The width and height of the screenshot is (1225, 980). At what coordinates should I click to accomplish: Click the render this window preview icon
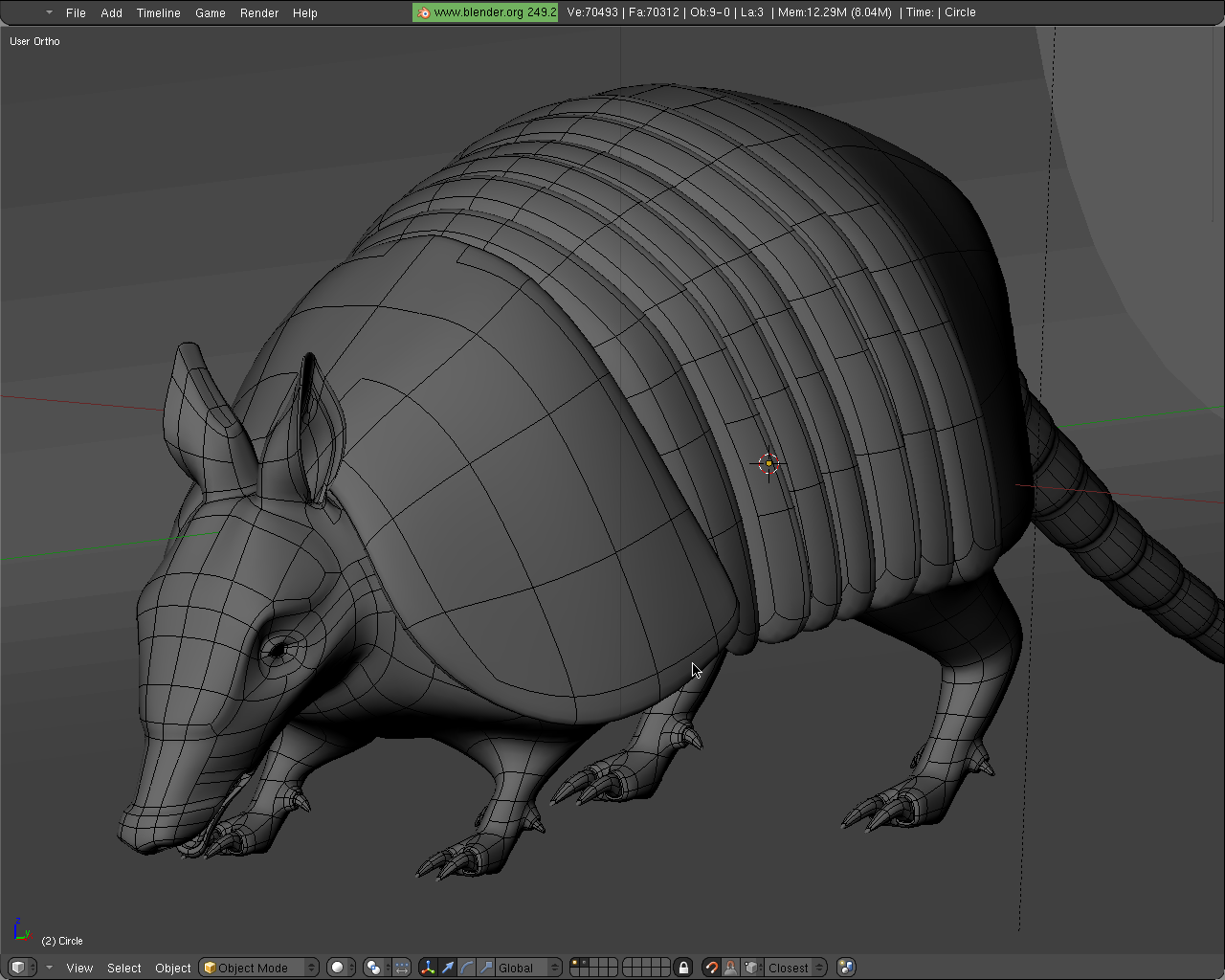(x=846, y=968)
